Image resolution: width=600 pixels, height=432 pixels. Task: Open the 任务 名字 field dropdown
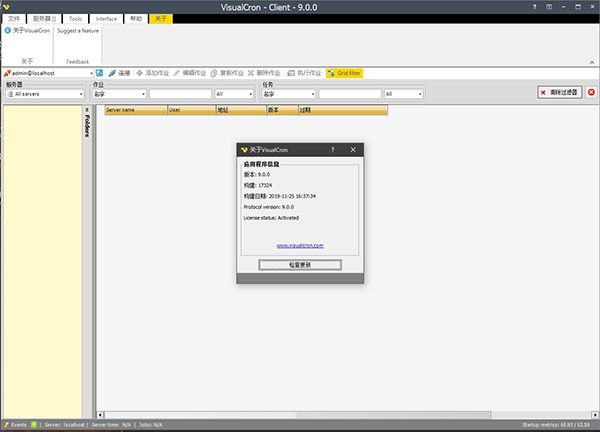click(289, 94)
